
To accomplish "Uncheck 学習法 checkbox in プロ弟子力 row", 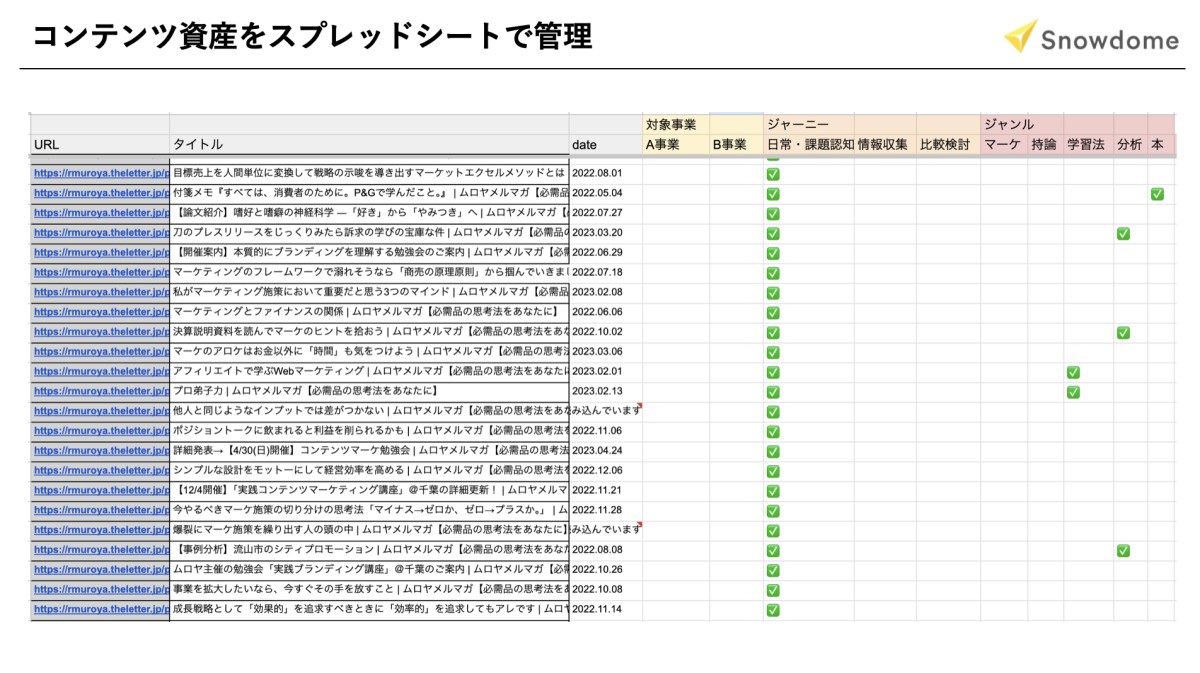I will (x=1073, y=392).
